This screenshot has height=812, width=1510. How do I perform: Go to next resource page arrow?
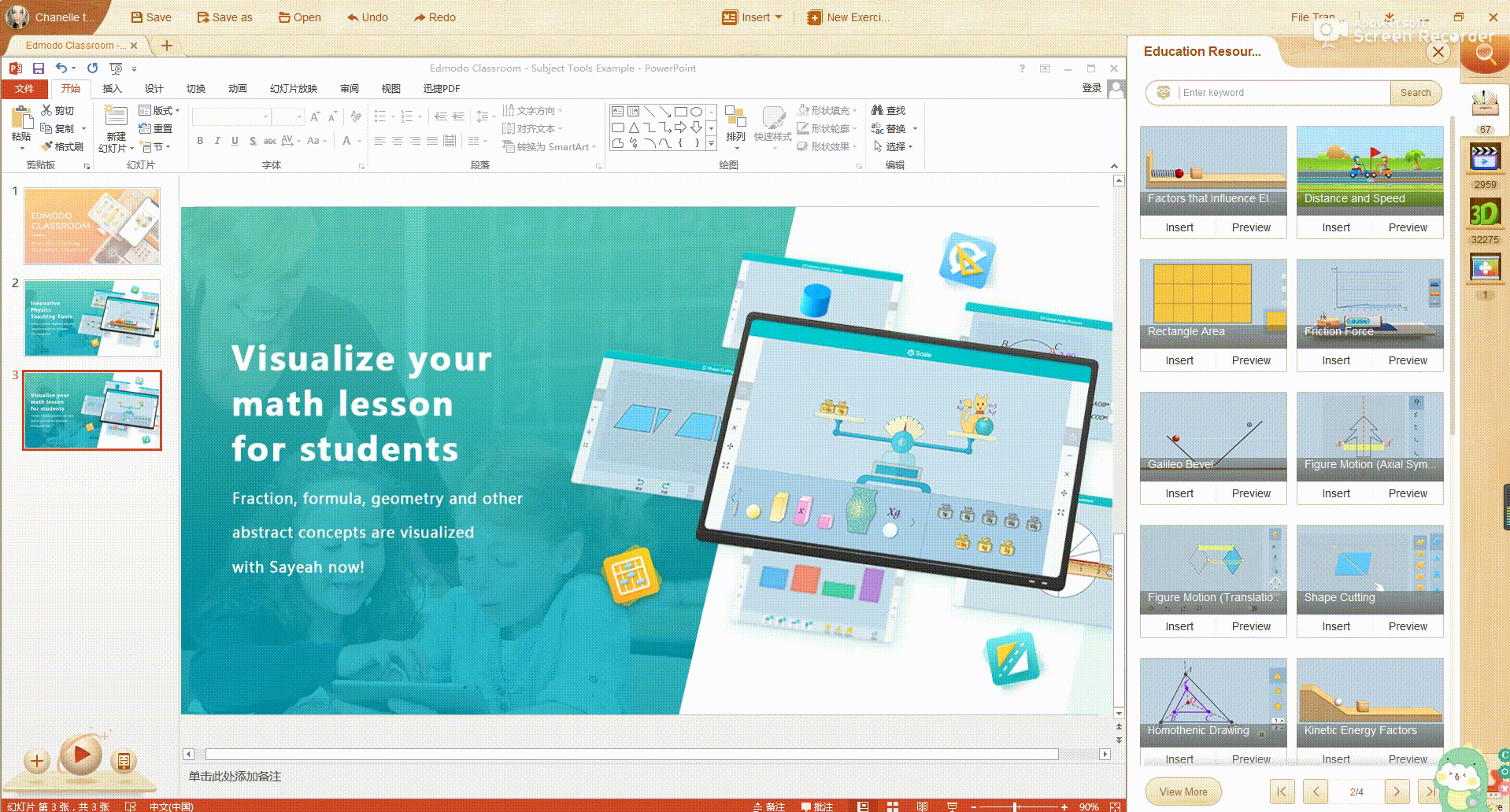pyautogui.click(x=1397, y=792)
